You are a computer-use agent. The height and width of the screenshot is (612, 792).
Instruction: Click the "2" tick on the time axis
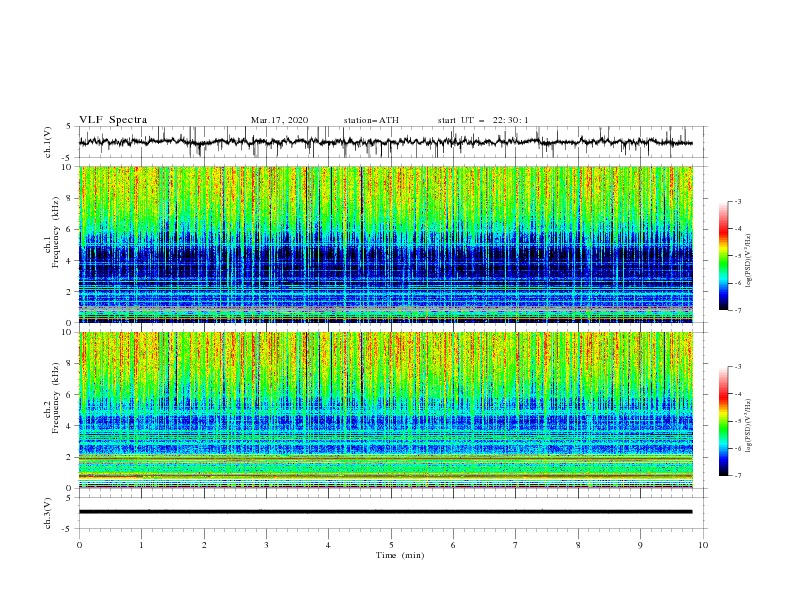pos(204,545)
